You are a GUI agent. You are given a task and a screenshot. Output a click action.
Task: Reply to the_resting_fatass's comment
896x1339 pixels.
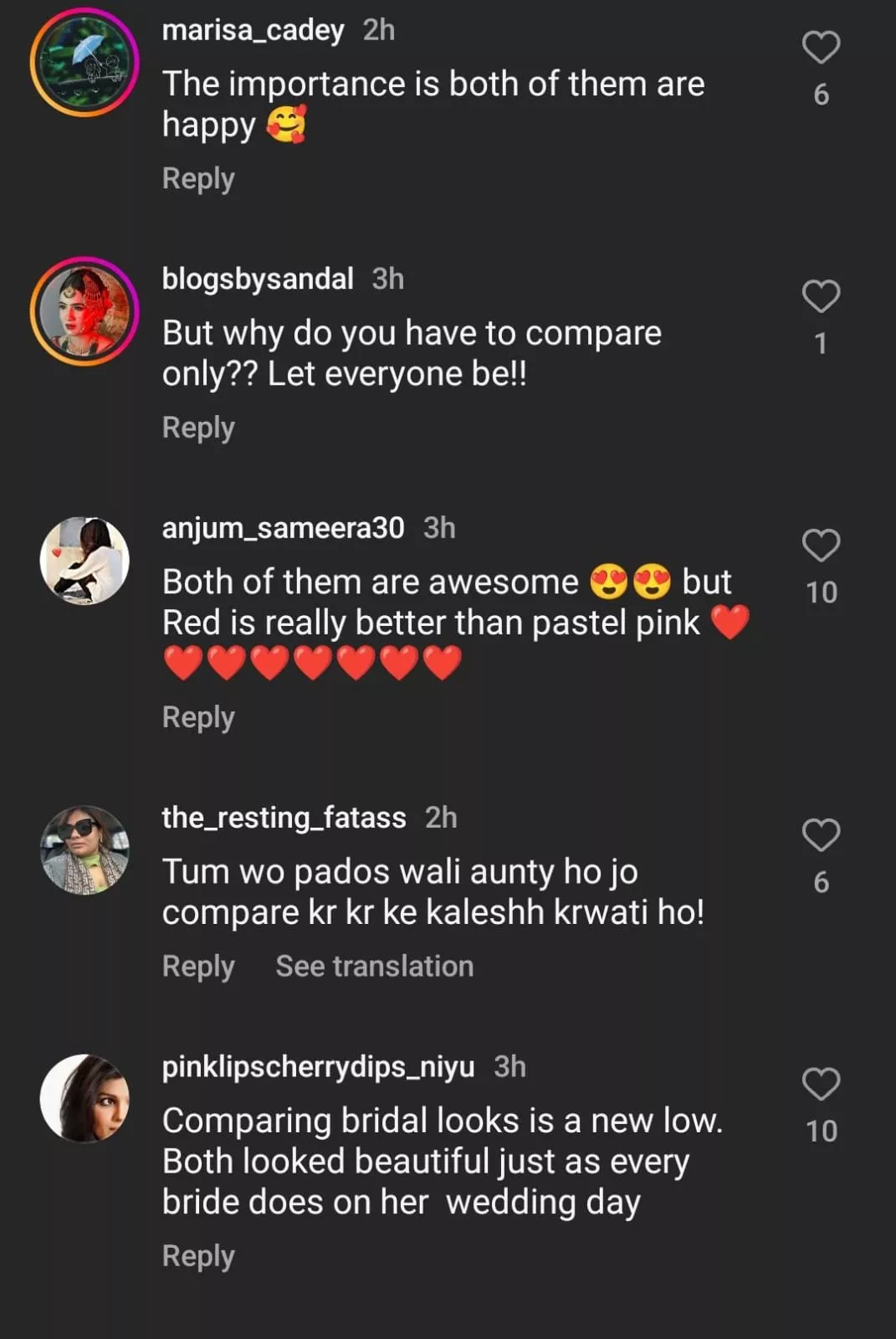point(198,967)
